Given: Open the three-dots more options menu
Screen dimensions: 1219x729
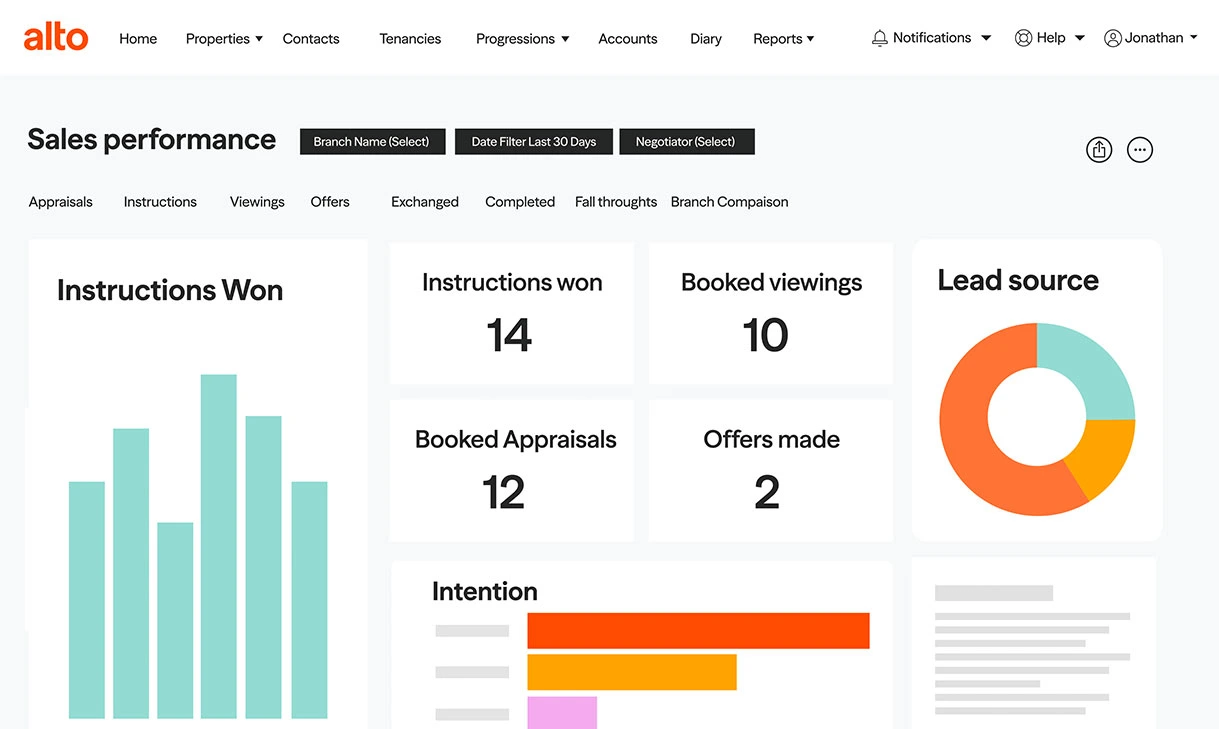Looking at the screenshot, I should point(1140,150).
